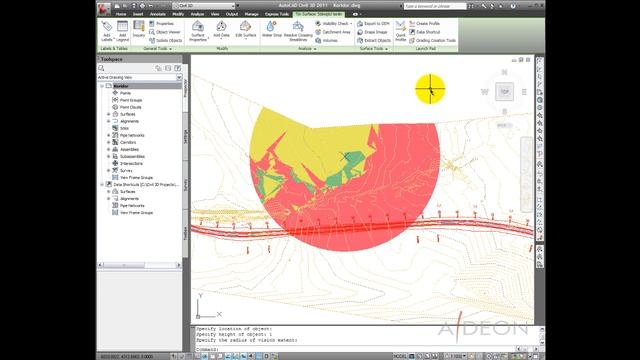Open the Home ribbon tab
Screen dimensions: 640x360
click(x=121, y=14)
